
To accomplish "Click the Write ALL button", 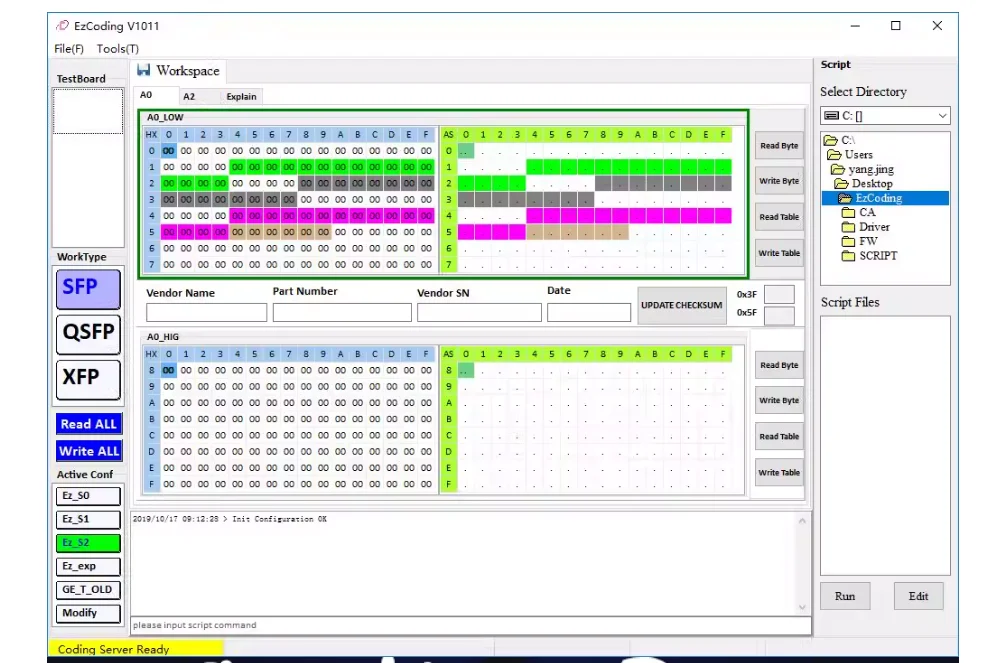I will 89,451.
